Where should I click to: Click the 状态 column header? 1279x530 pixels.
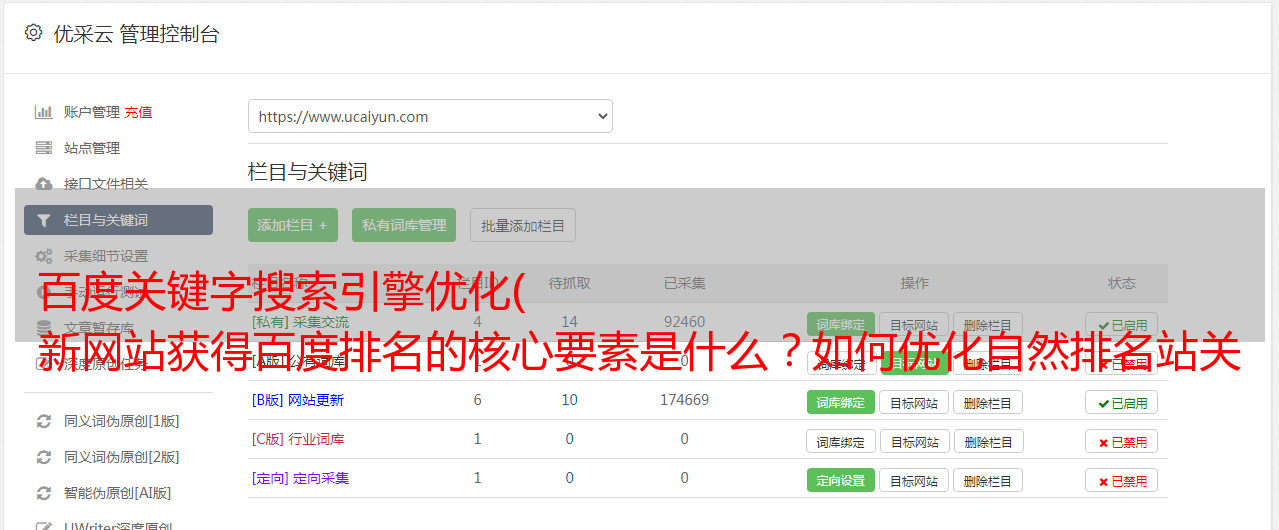pos(1122,283)
